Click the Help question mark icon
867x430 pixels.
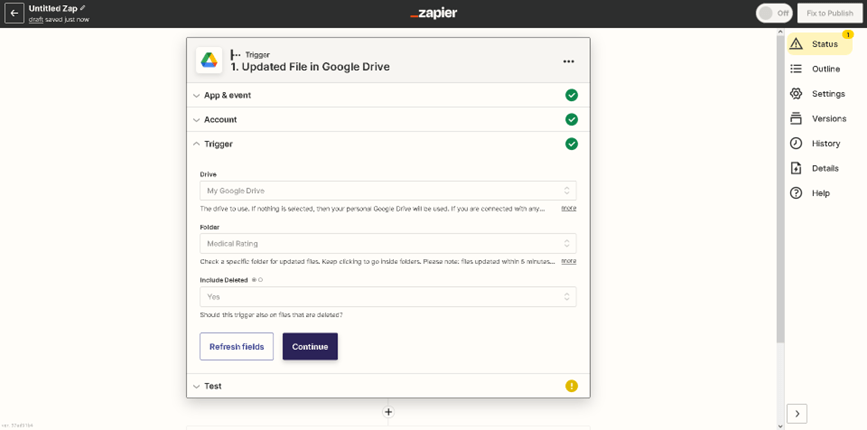pos(796,193)
